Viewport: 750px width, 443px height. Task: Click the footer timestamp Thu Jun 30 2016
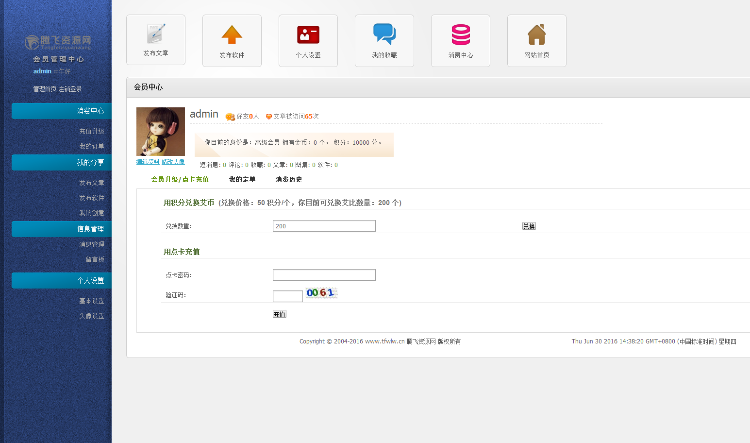(x=654, y=341)
